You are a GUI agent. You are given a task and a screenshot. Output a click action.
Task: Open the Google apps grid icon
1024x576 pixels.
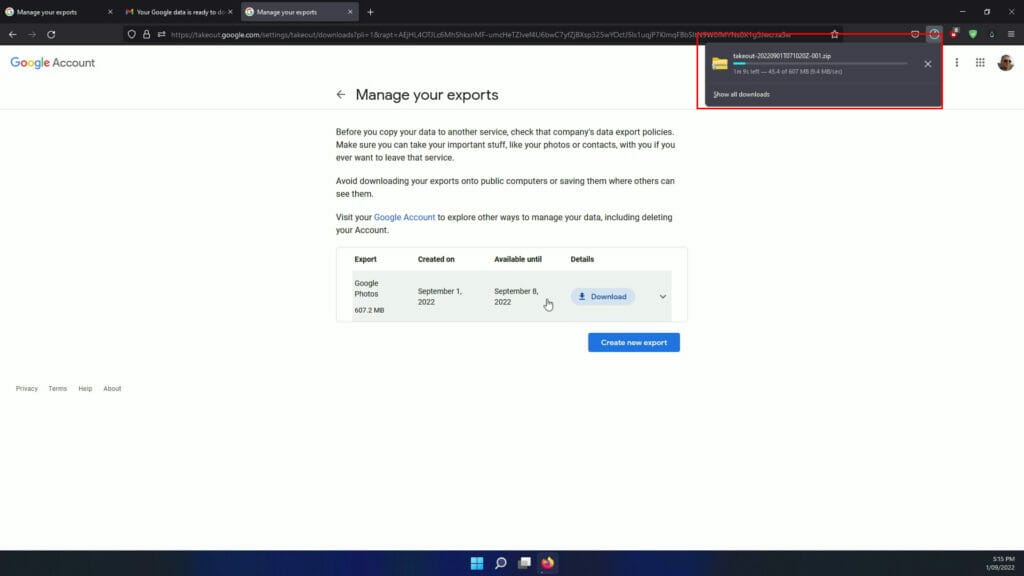pos(979,62)
